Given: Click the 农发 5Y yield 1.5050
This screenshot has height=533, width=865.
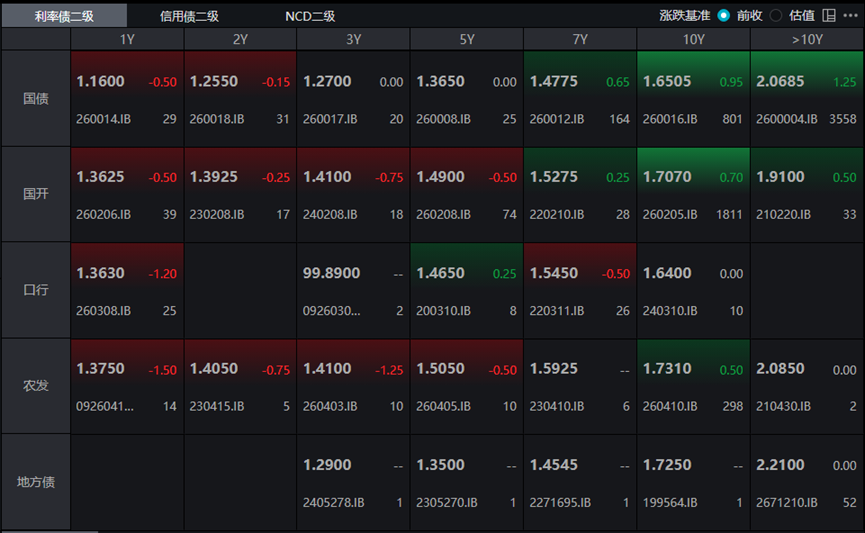Looking at the screenshot, I should (x=440, y=369).
